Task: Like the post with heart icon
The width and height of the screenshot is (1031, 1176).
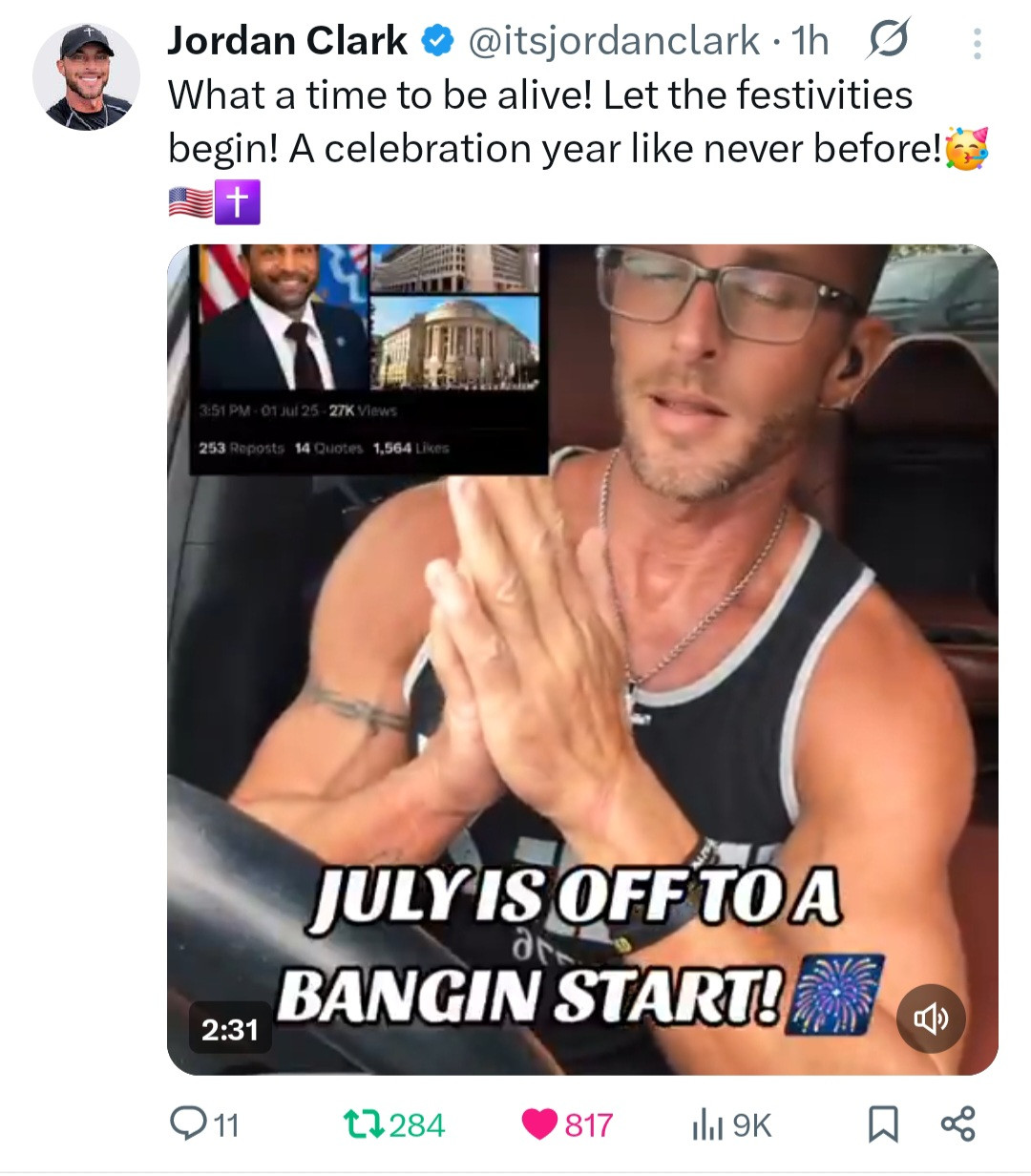Action: pos(539,1124)
